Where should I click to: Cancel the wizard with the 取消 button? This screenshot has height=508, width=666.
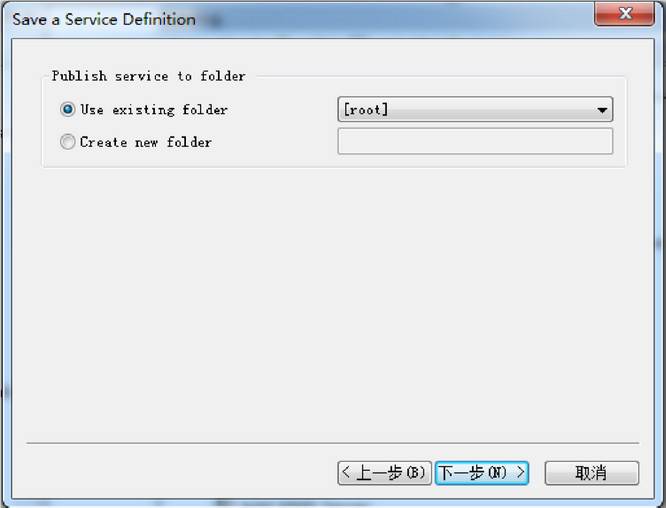pyautogui.click(x=592, y=473)
